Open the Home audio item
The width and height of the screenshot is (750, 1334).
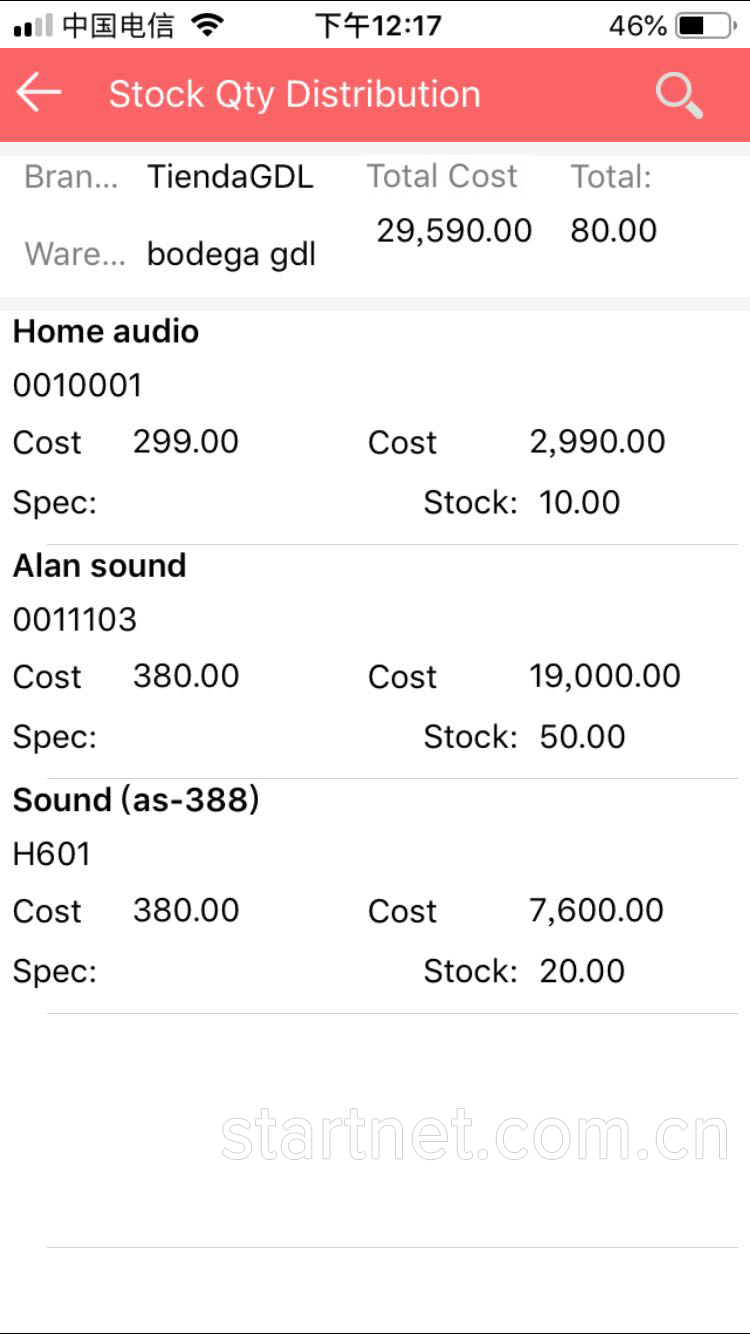pyautogui.click(x=375, y=428)
